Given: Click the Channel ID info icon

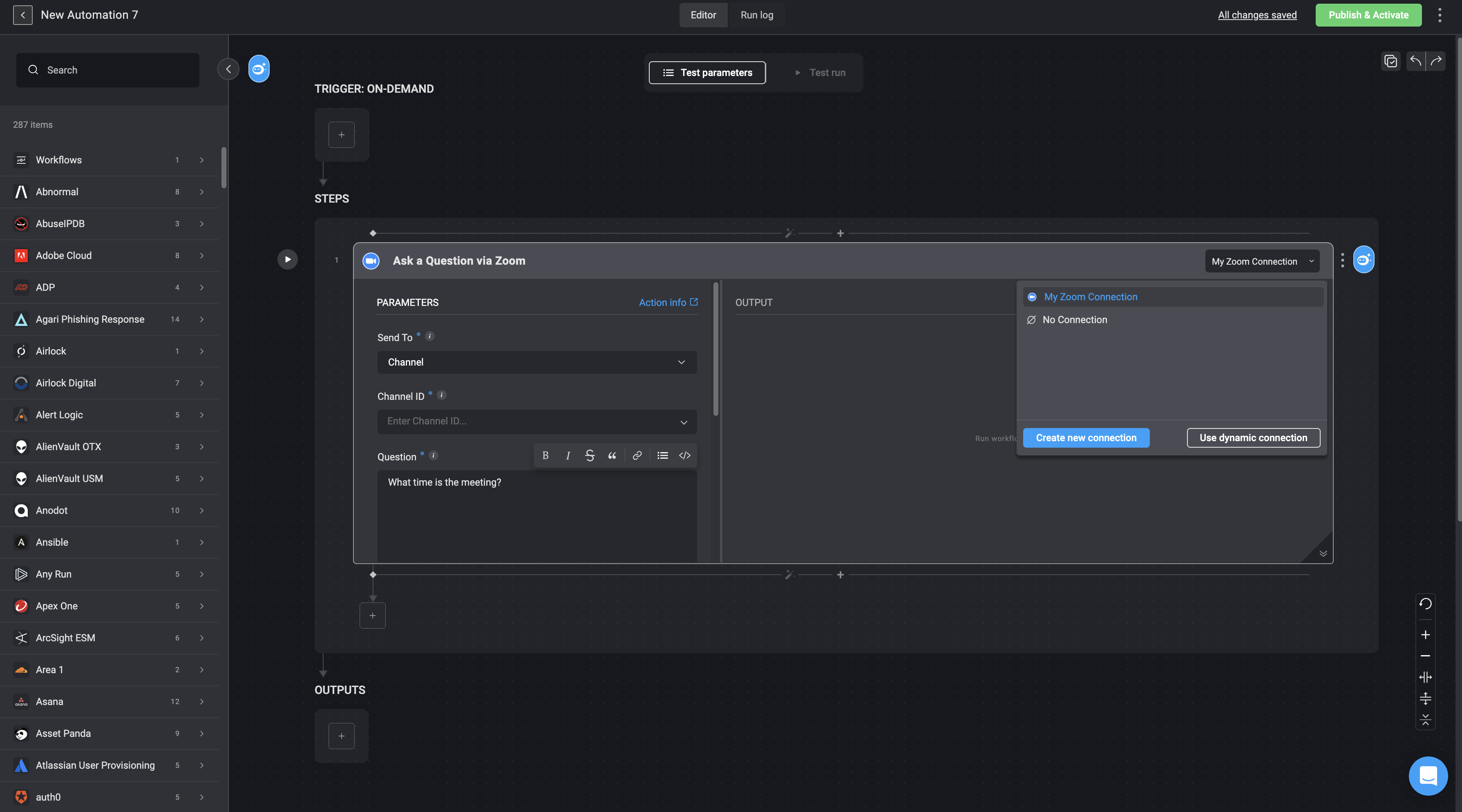Looking at the screenshot, I should 442,395.
